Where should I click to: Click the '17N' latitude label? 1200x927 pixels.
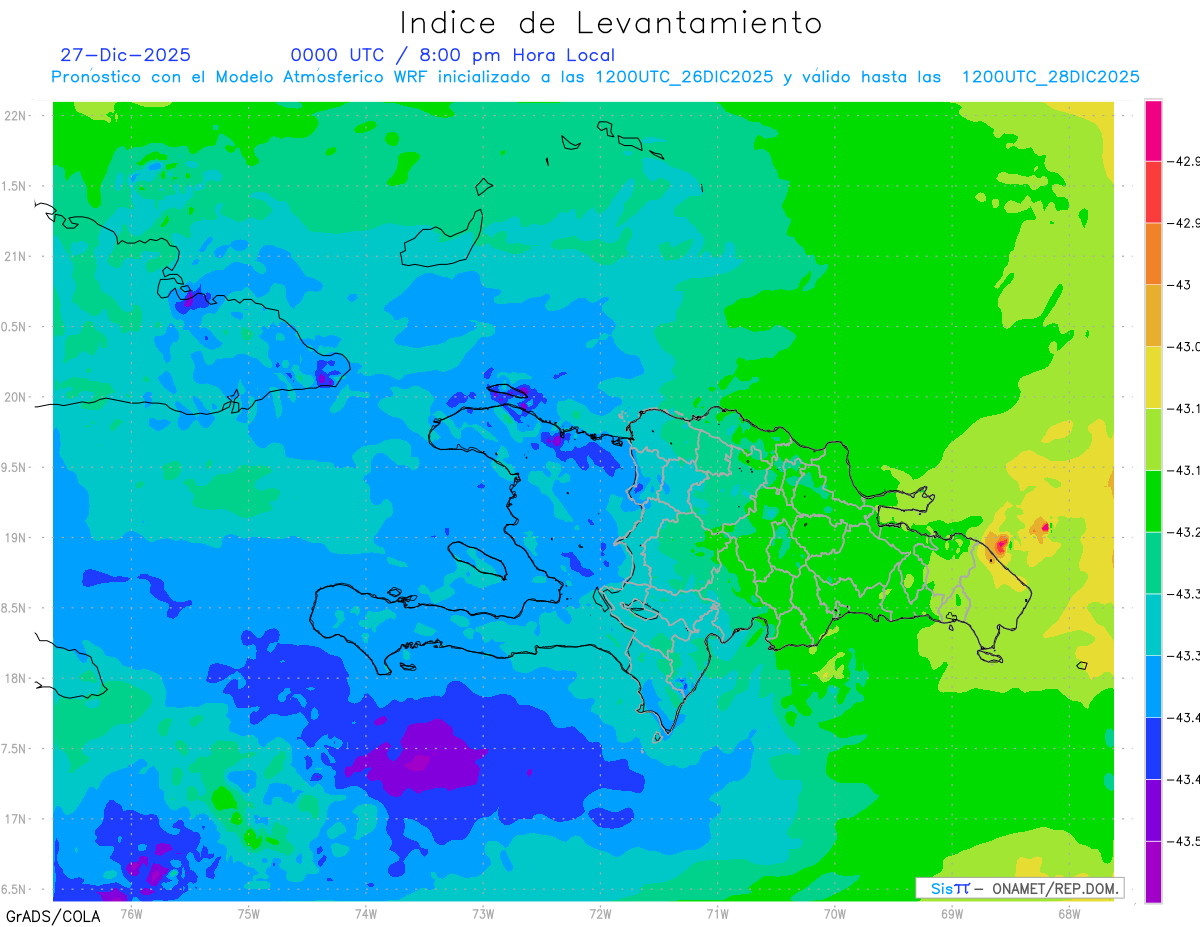coord(16,819)
